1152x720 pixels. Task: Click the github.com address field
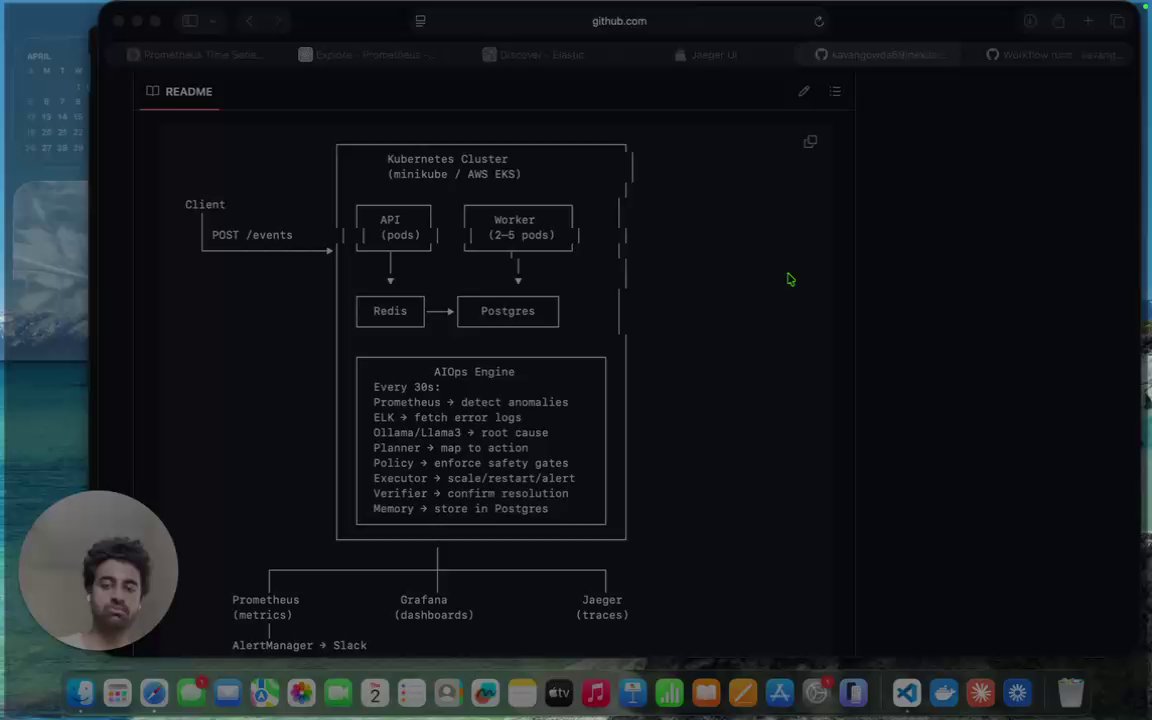619,21
